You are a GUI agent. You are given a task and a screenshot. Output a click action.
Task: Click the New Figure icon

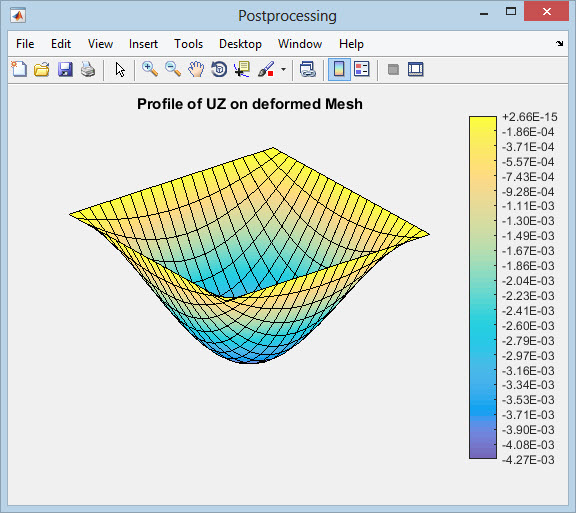pos(19,69)
